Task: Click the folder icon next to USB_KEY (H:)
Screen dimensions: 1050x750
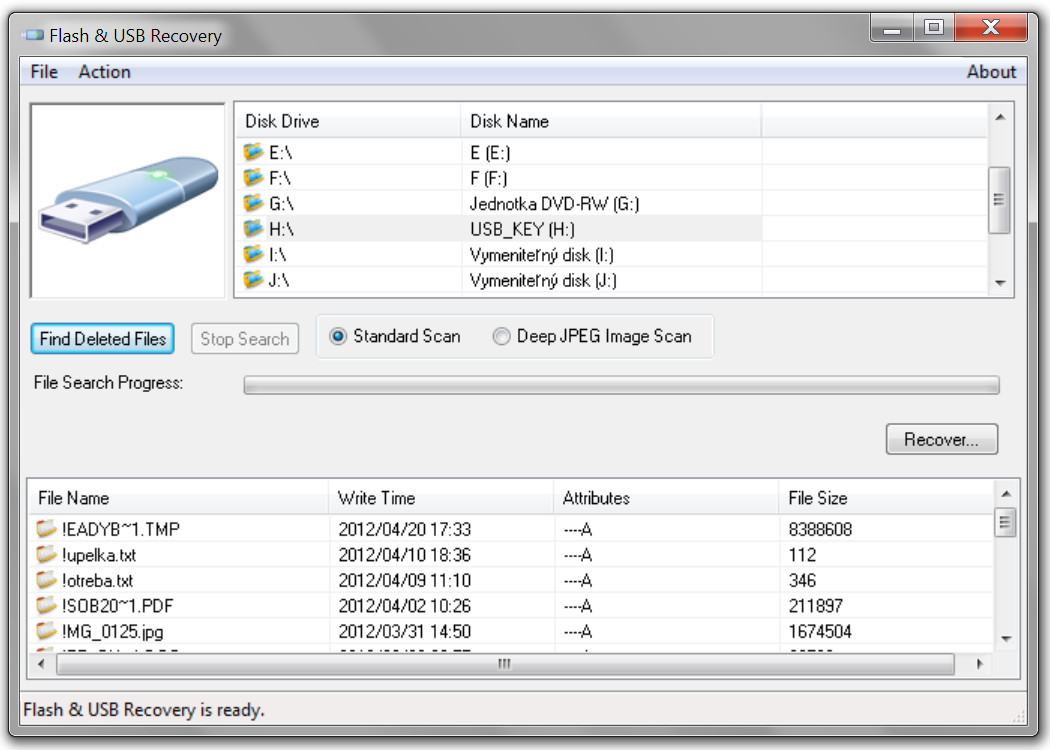Action: (253, 228)
